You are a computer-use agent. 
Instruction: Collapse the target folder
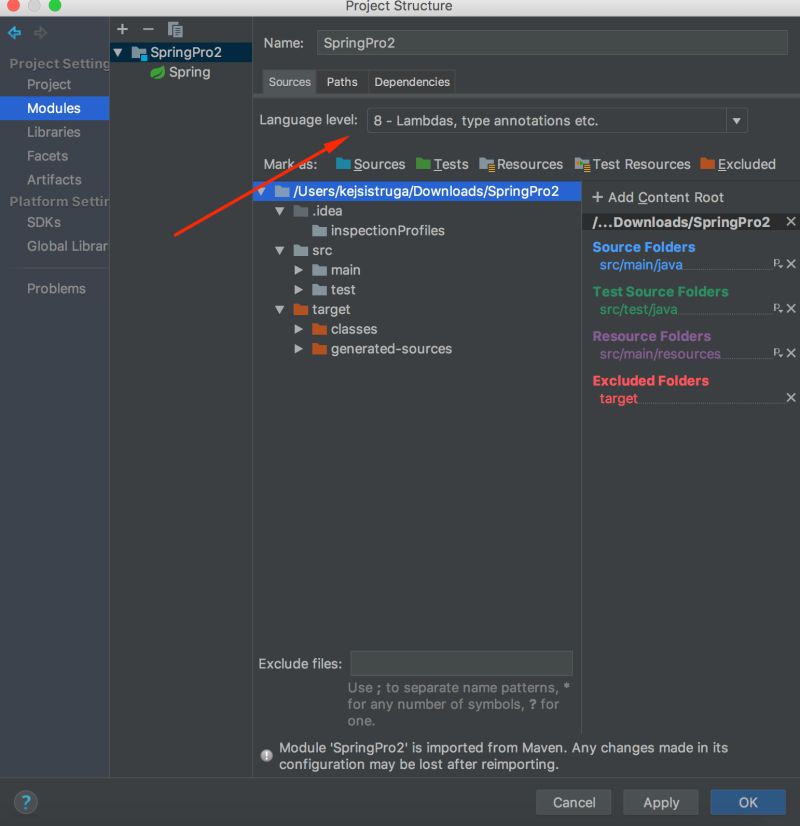tap(280, 310)
